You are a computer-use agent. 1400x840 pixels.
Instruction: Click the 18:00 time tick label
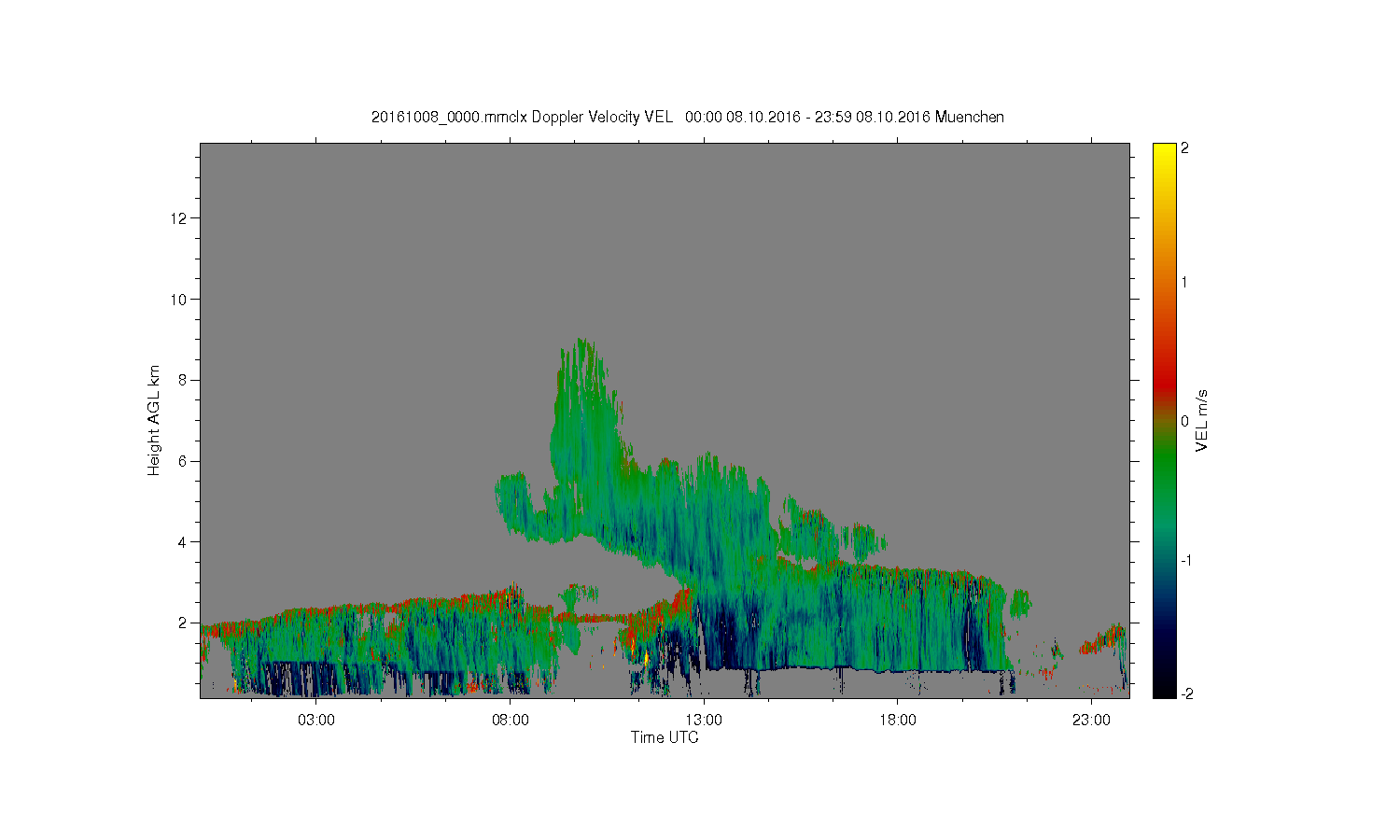point(898,721)
